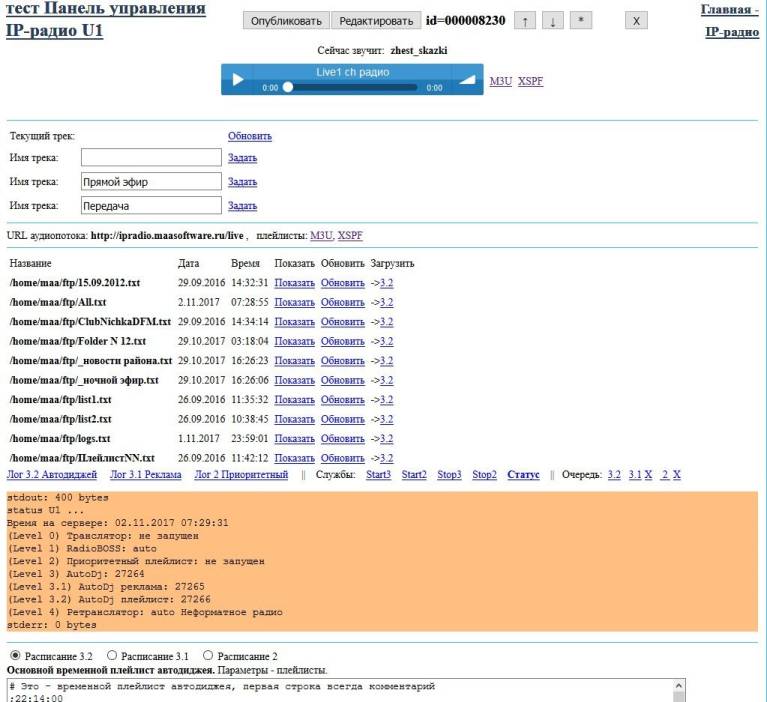The width and height of the screenshot is (767, 702).
Task: Adjust the player volume triangle control
Action: coord(467,79)
